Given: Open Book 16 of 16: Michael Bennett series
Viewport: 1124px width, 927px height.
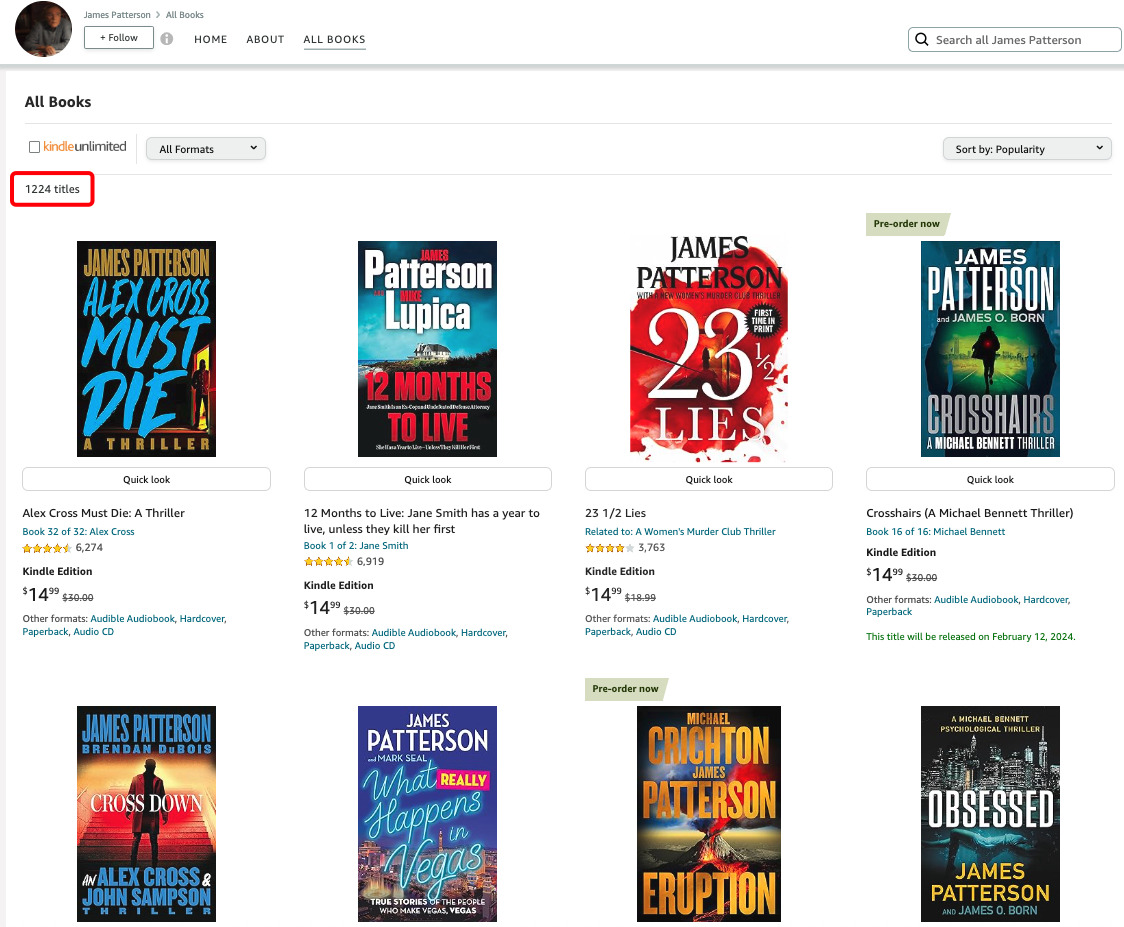Looking at the screenshot, I should (x=935, y=531).
